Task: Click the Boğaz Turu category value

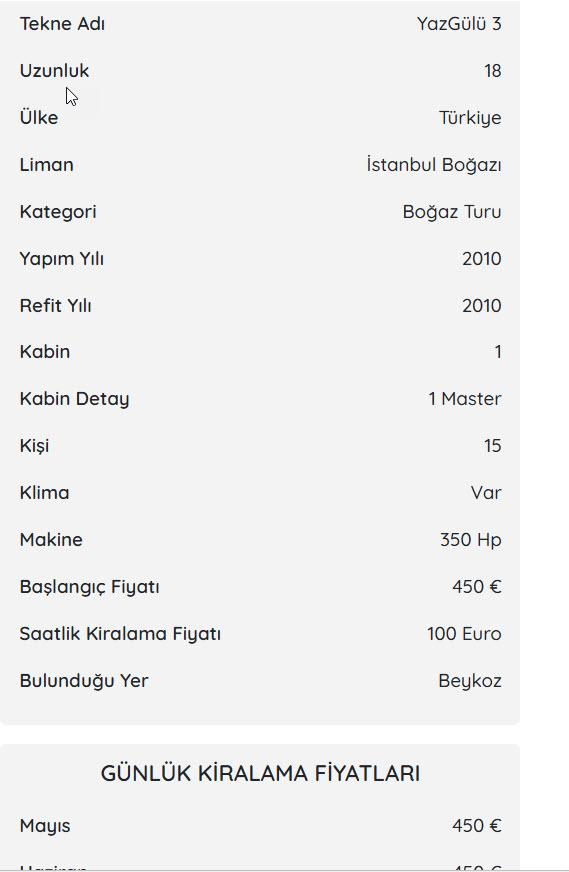Action: pos(452,212)
